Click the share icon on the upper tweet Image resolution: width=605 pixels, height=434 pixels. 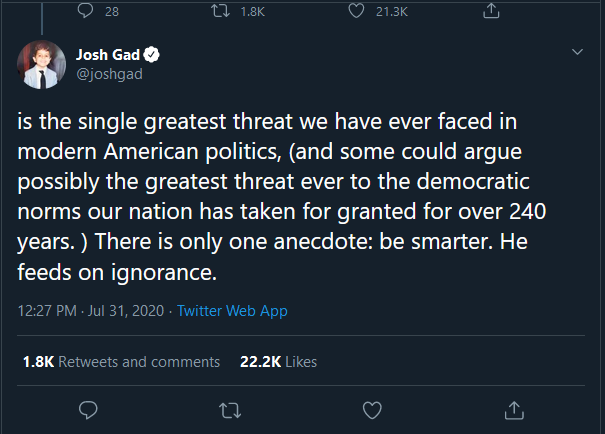click(x=490, y=12)
